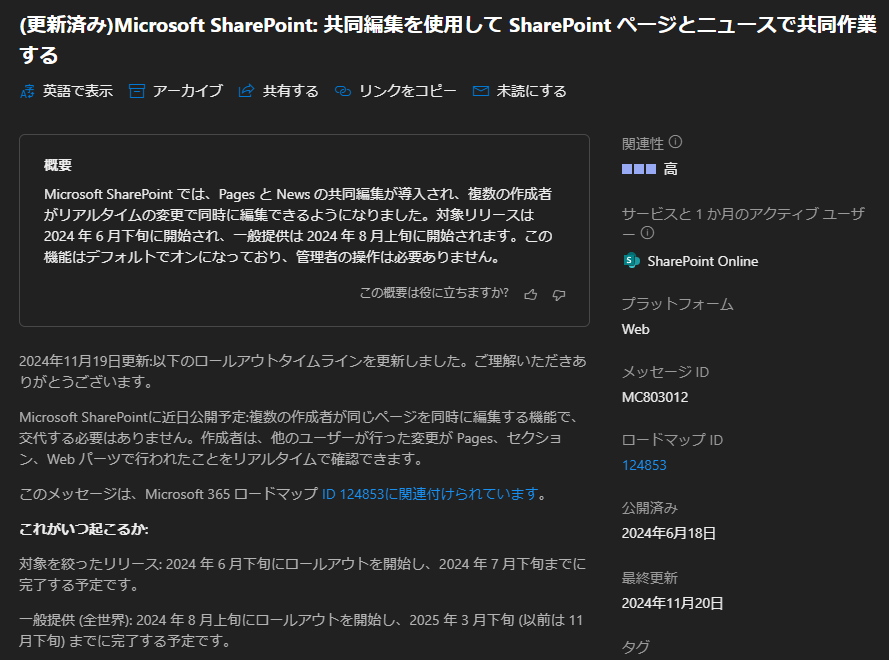Viewport: 889px width, 660px height.
Task: Copy the link with リンクをコピー
Action: [x=407, y=91]
